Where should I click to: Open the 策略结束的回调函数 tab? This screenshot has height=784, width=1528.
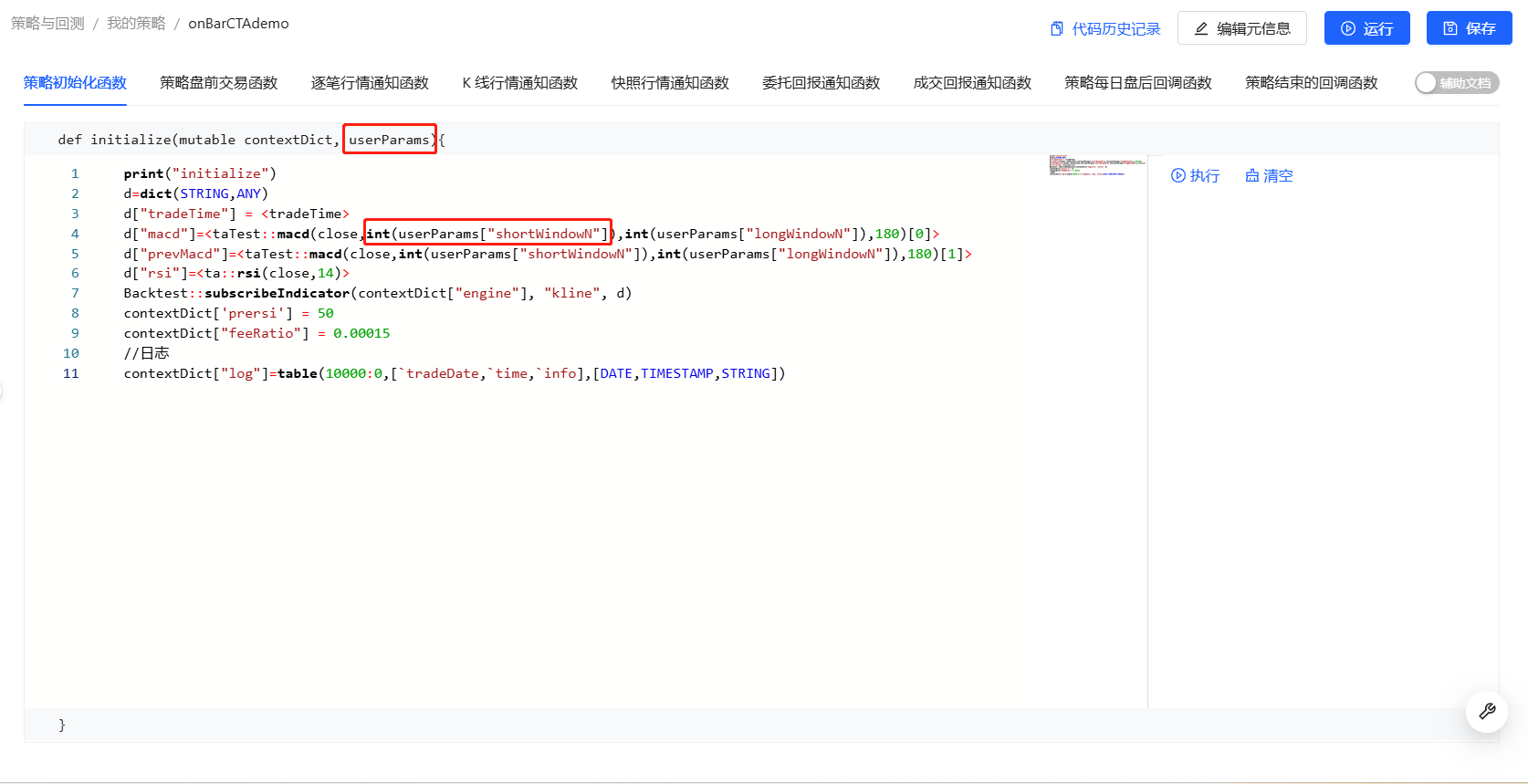click(x=1312, y=83)
